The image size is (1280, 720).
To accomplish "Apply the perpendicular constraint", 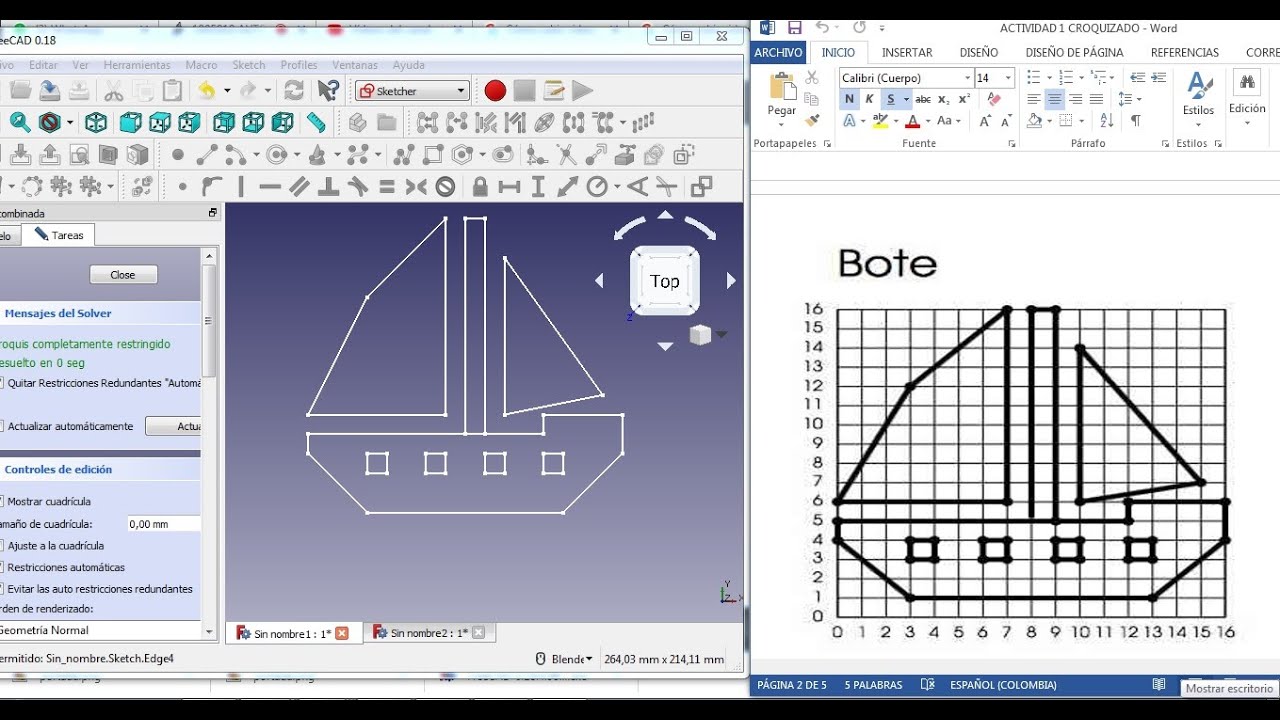I will (x=328, y=186).
